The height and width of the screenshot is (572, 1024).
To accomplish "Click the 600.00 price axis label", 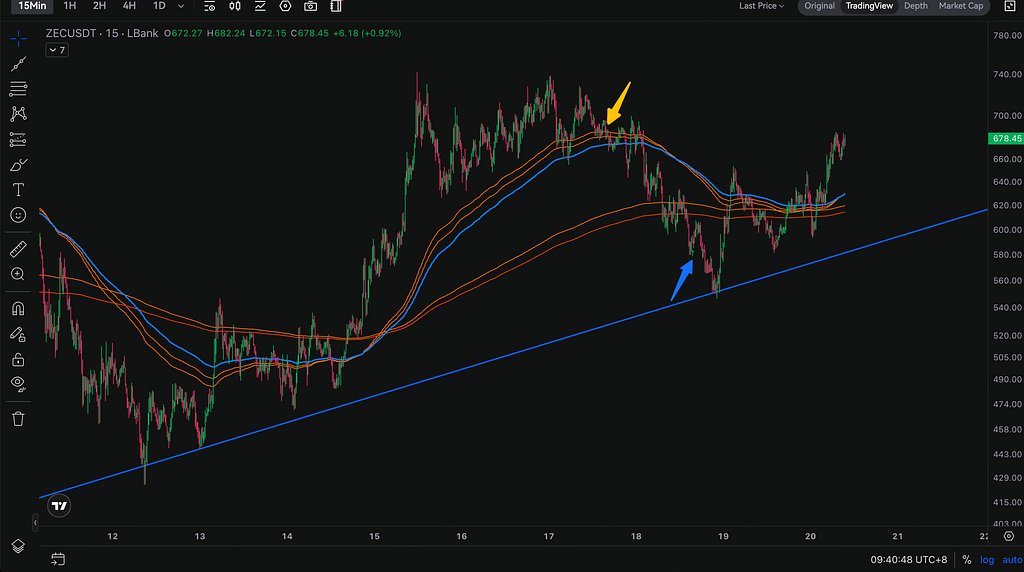I will click(1007, 230).
